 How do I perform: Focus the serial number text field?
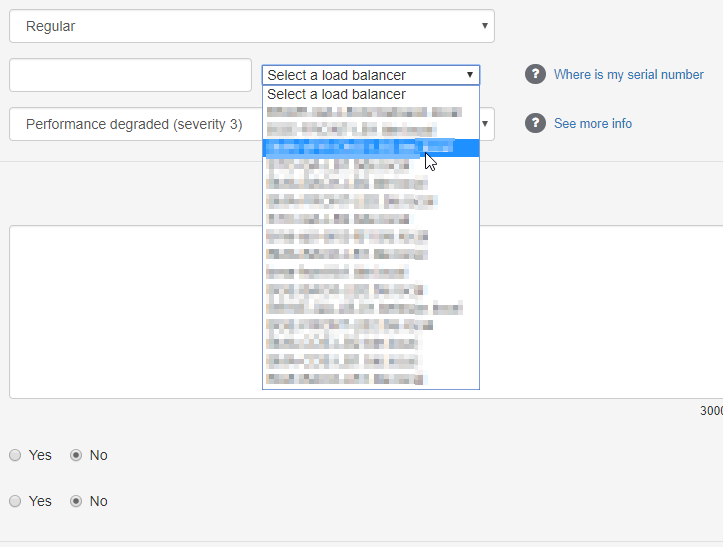click(x=130, y=75)
